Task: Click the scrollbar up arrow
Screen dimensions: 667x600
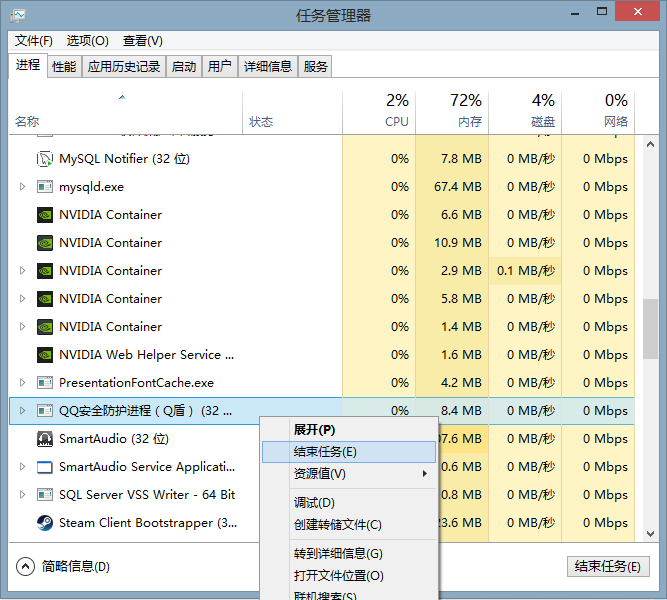Action: coord(650,145)
